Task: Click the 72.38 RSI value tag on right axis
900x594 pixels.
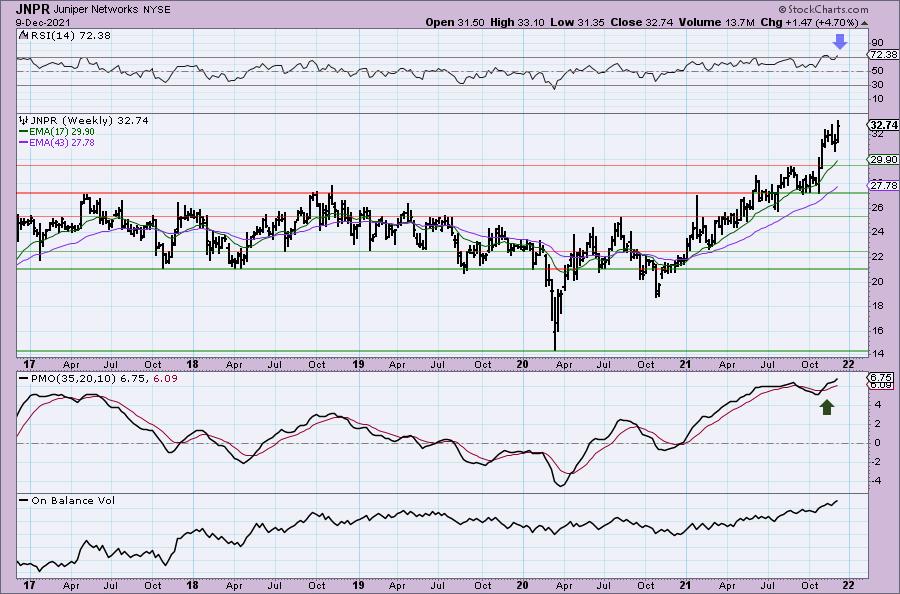Action: [x=883, y=55]
